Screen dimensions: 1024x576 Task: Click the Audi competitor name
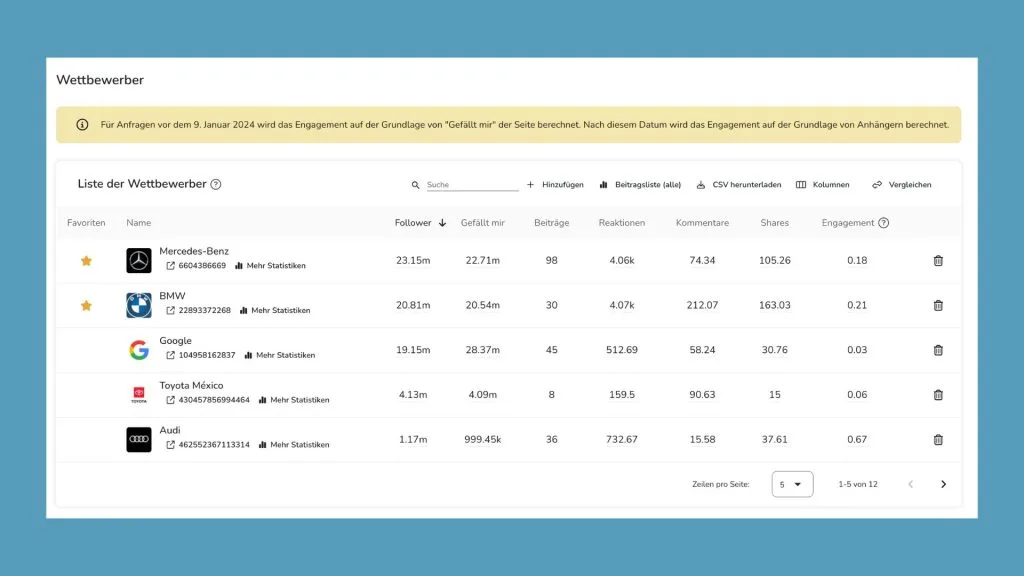click(x=170, y=430)
